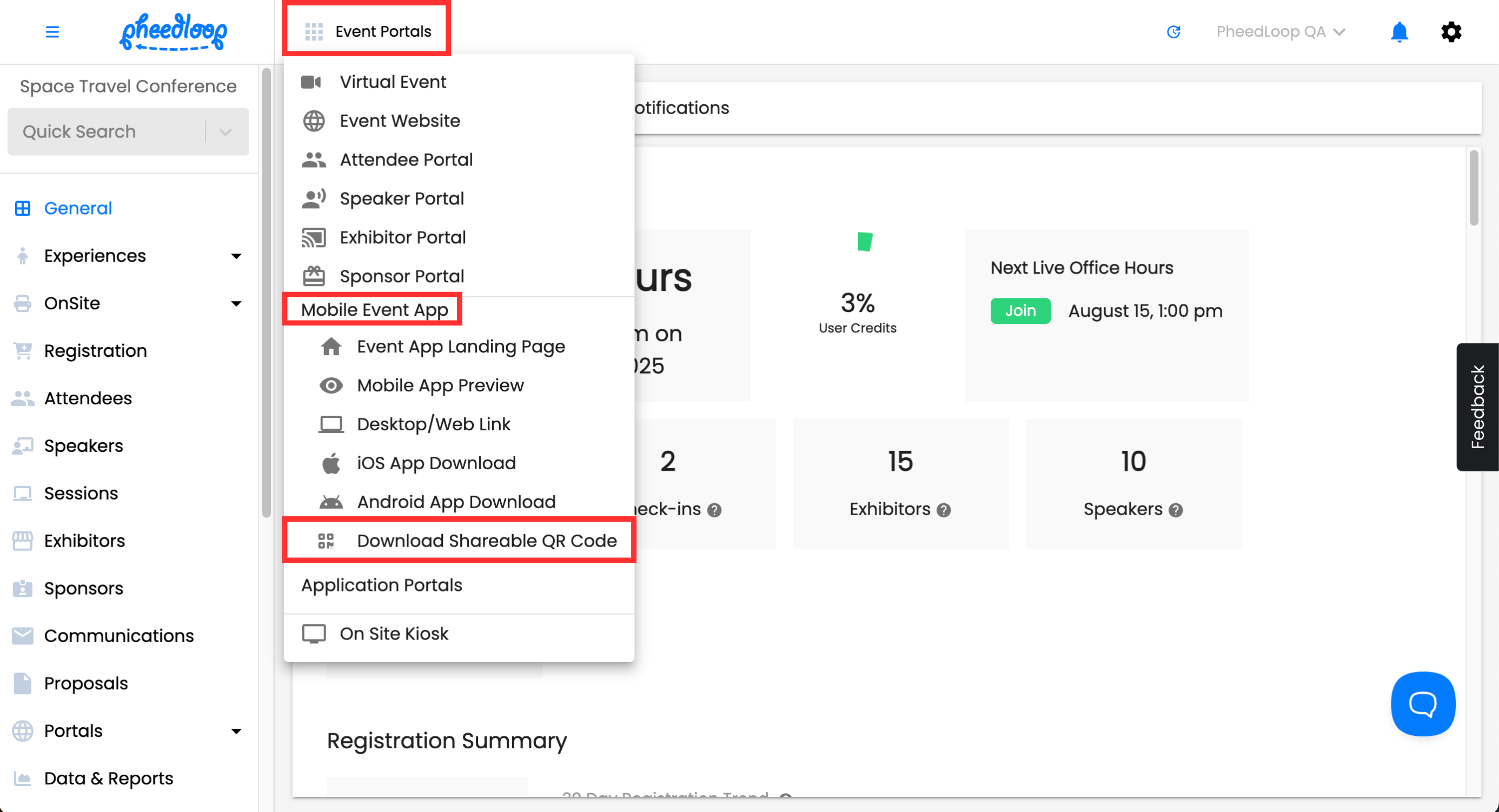Open the Feedback side tab
Viewport: 1499px width, 812px height.
(x=1477, y=407)
